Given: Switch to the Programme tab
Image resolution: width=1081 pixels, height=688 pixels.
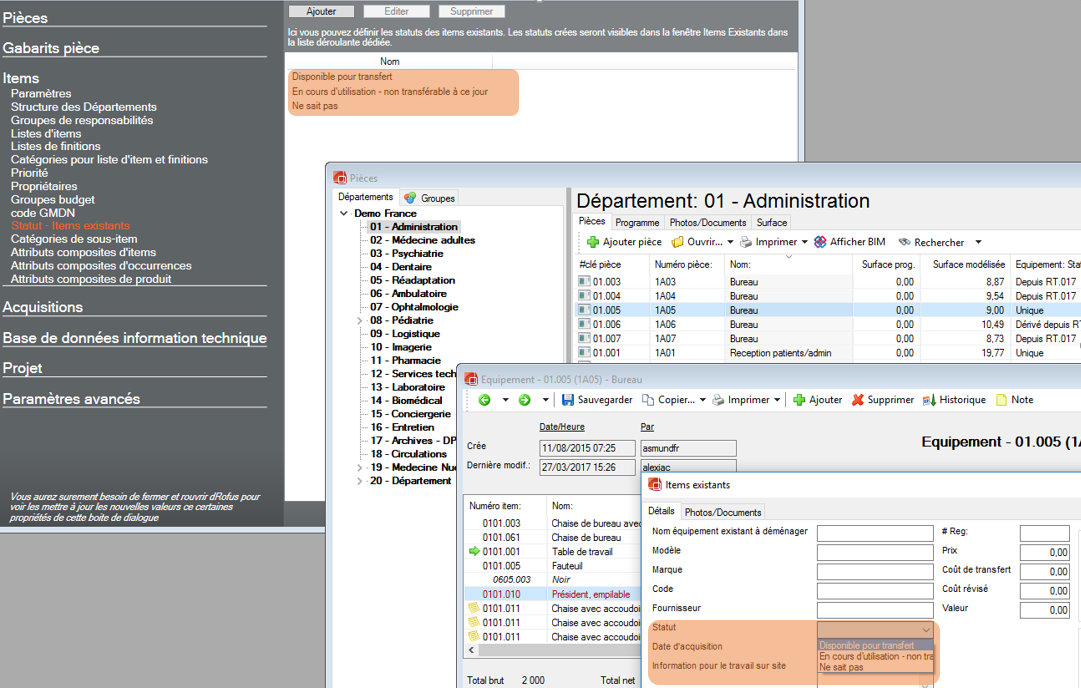Looking at the screenshot, I should coord(637,223).
